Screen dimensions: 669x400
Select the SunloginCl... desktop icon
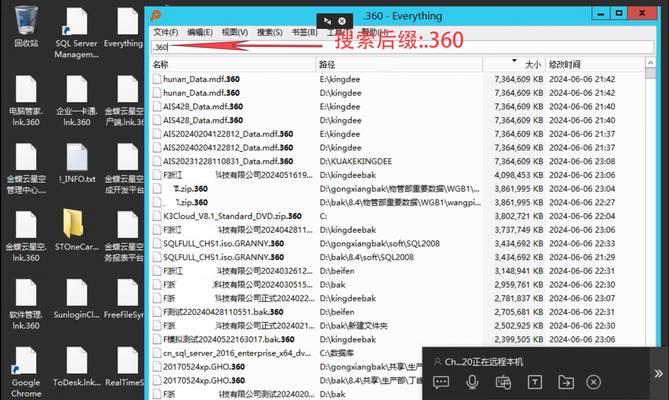(x=76, y=299)
